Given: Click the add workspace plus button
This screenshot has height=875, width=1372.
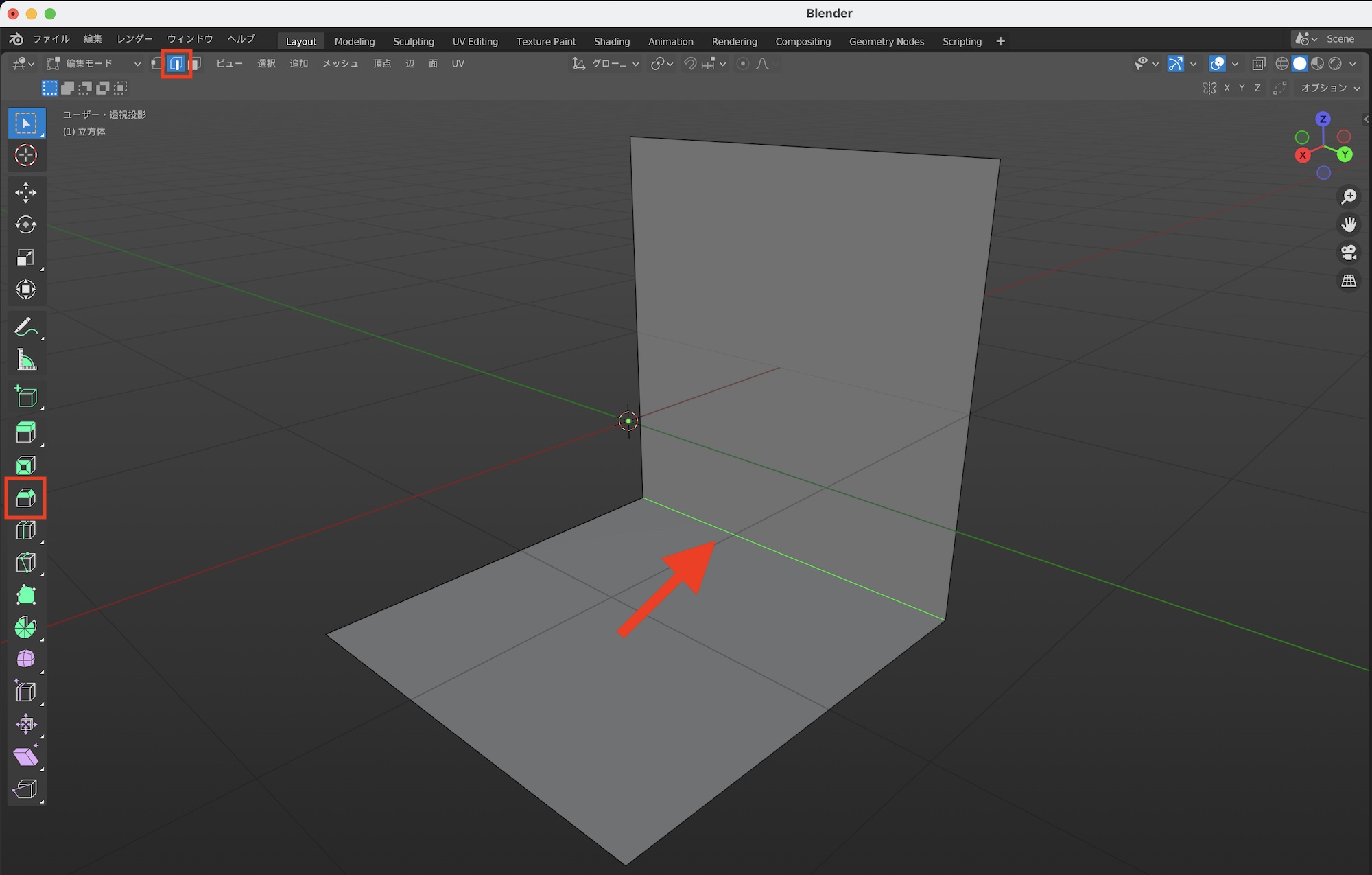Looking at the screenshot, I should (1000, 41).
